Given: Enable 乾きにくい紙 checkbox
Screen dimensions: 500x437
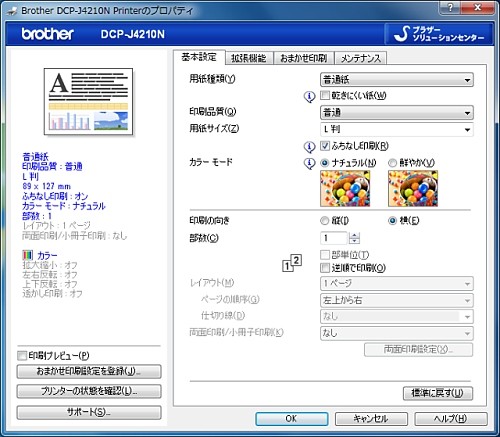Looking at the screenshot, I should coord(325,96).
